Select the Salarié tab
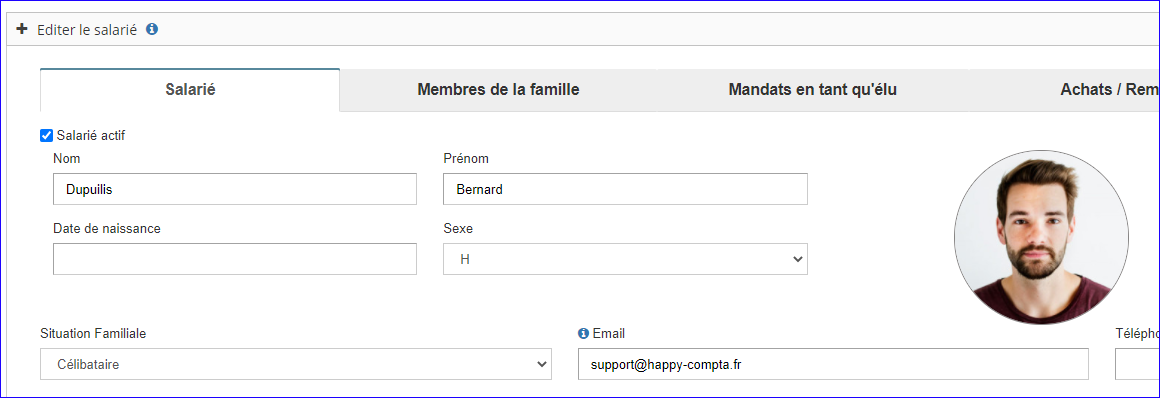Viewport: 1160px width, 398px height. [x=190, y=90]
